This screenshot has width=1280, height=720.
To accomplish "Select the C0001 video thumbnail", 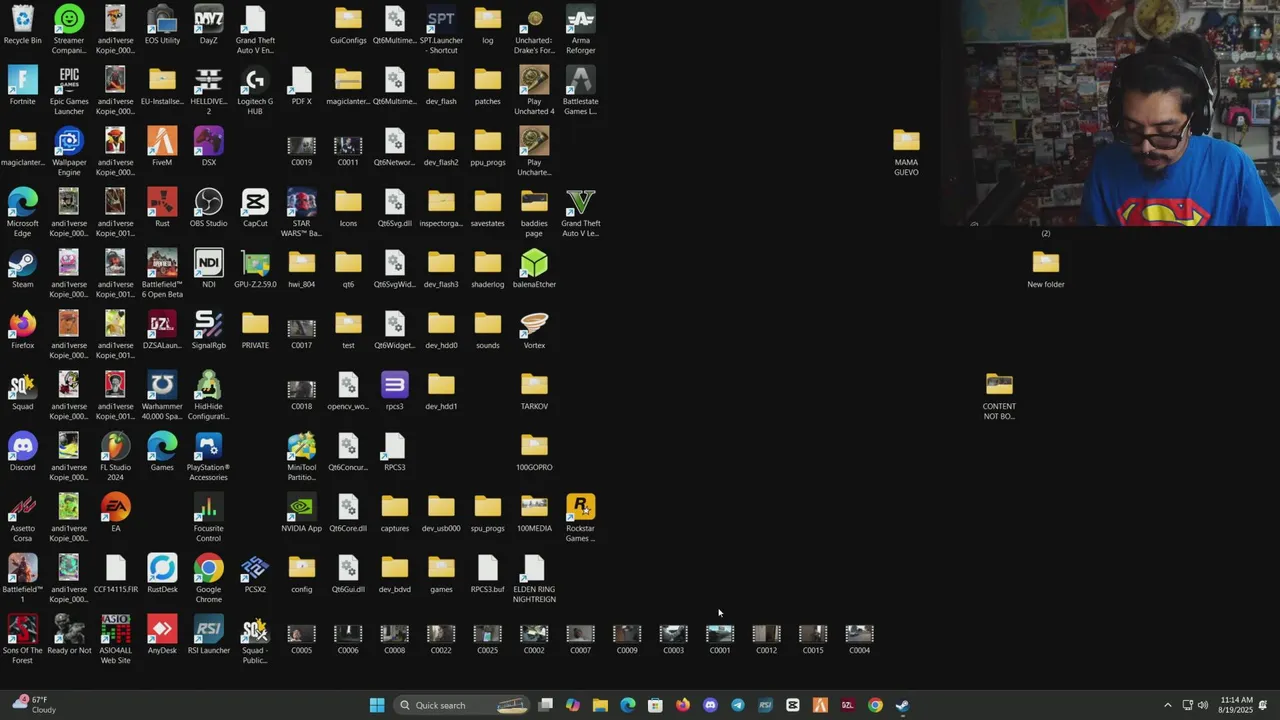I will [x=720, y=639].
